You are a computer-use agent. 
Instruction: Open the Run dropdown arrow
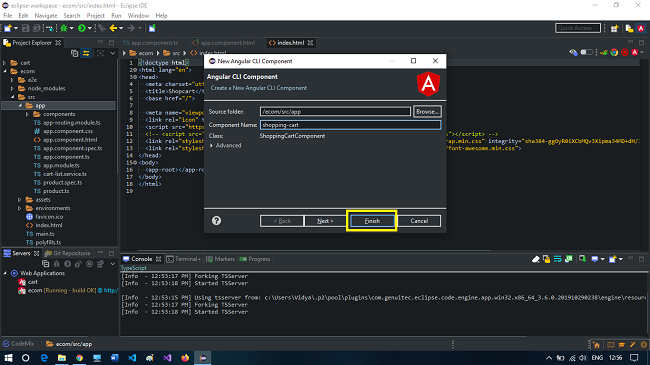click(89, 28)
